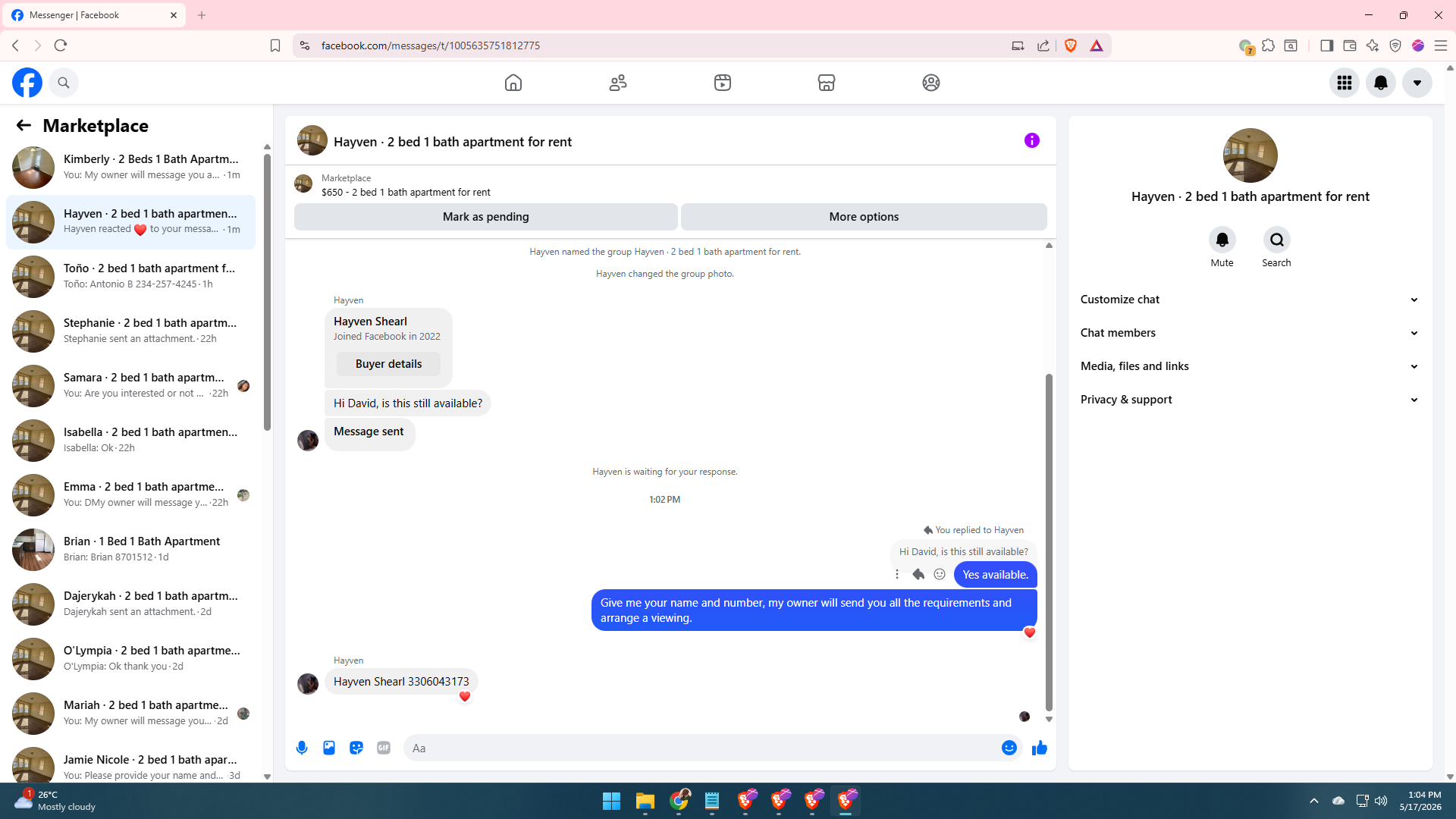This screenshot has width=1456, height=819.
Task: Open the Groups icon in top navigation
Action: [x=931, y=83]
